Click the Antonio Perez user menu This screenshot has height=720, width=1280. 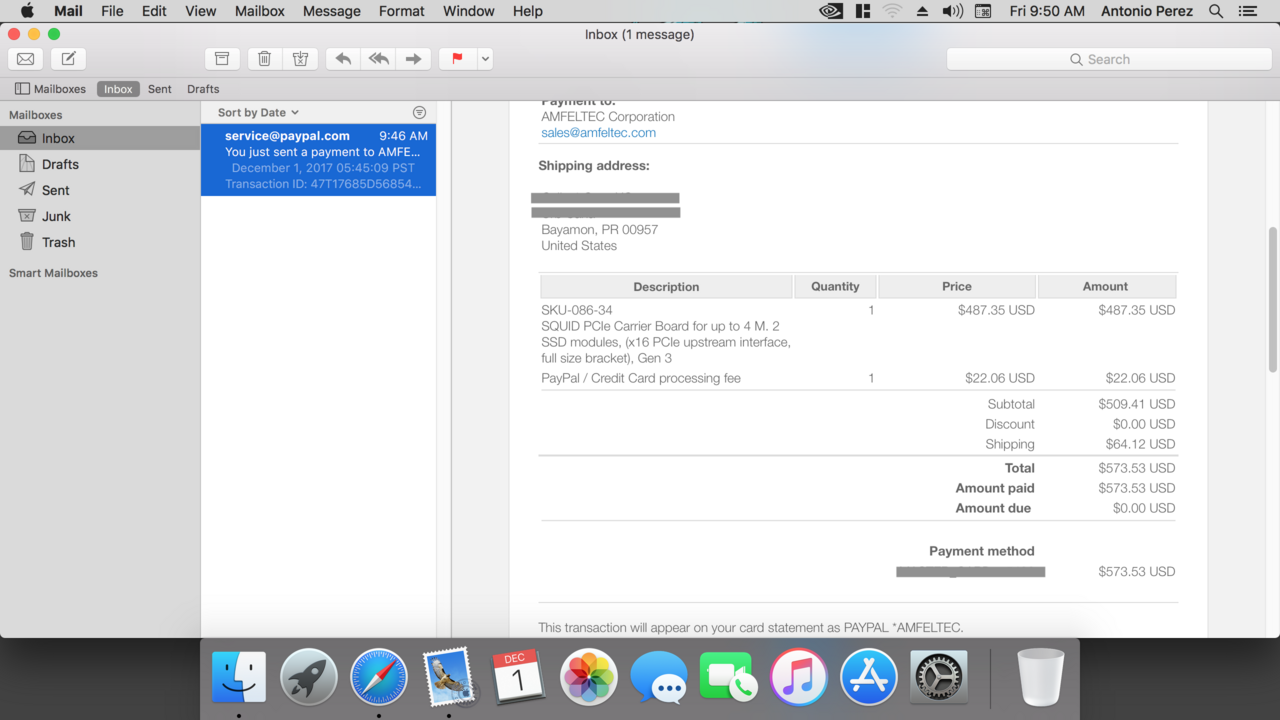1148,11
